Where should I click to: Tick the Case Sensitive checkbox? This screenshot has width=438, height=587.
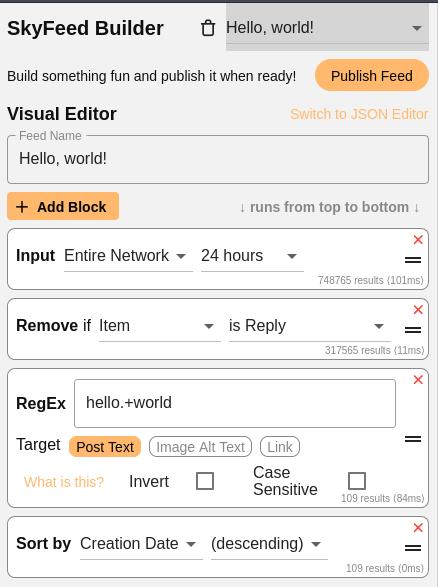pos(357,481)
